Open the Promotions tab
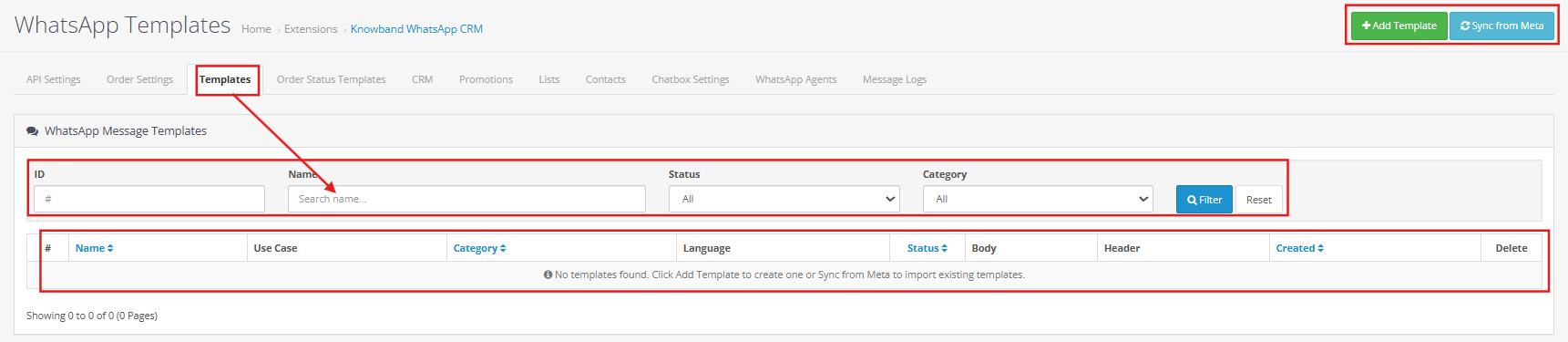The image size is (1568, 342). pyautogui.click(x=486, y=79)
